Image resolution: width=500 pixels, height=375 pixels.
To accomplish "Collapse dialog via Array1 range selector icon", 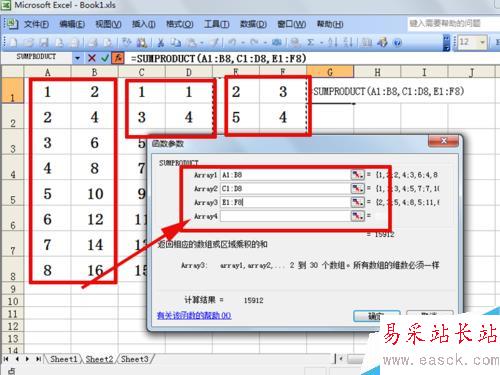I will pos(357,175).
